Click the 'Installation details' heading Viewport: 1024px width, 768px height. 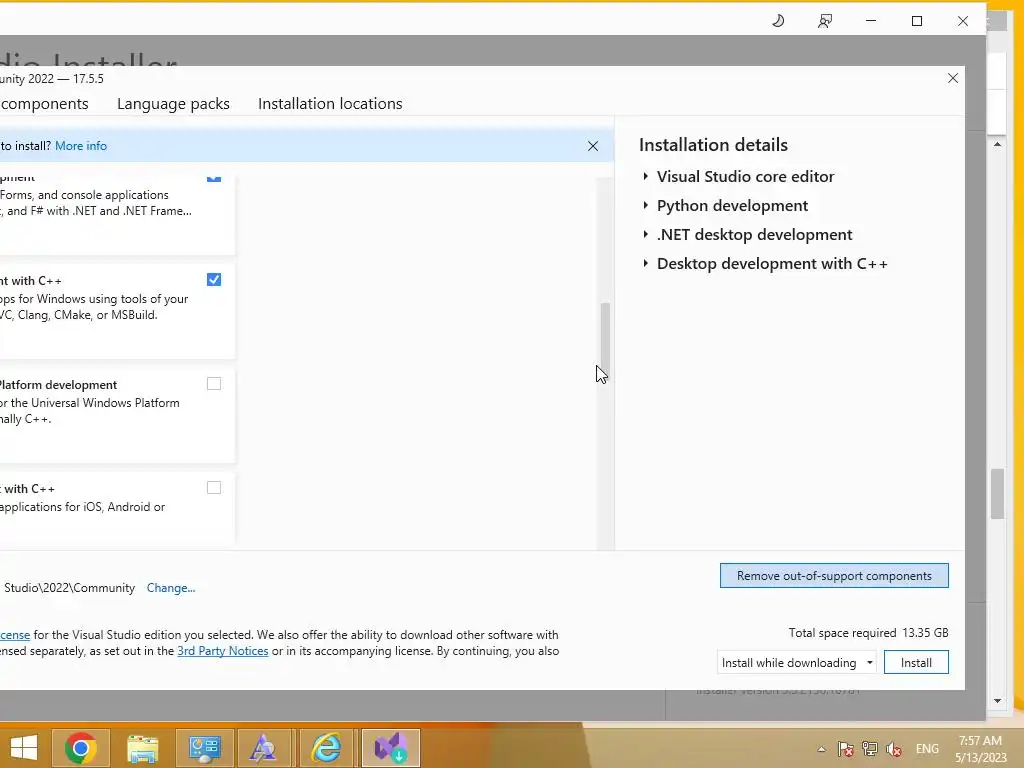[713, 145]
